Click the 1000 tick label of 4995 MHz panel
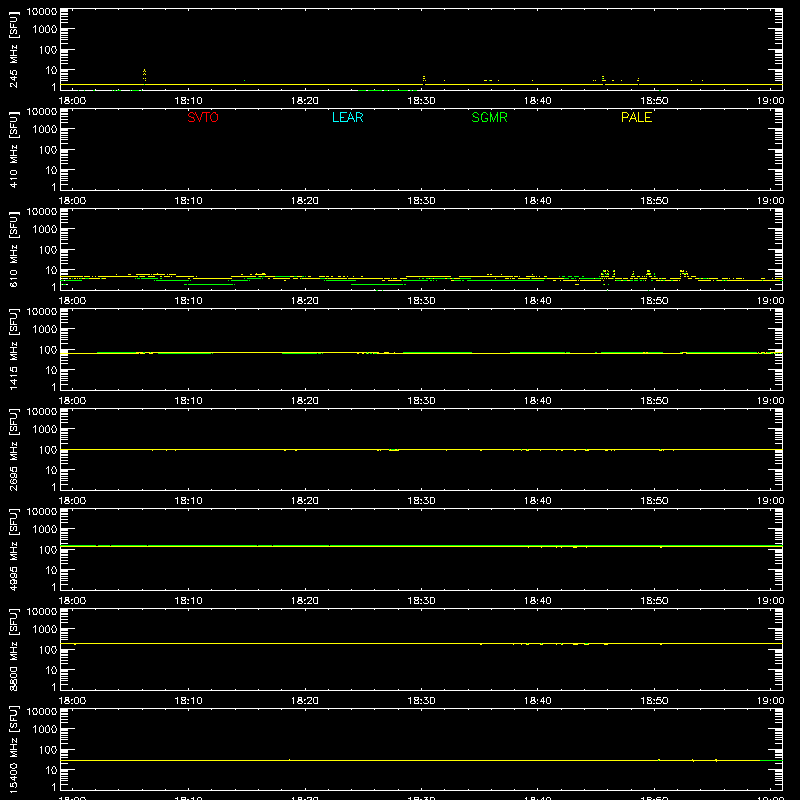The width and height of the screenshot is (800, 800). pyautogui.click(x=45, y=529)
